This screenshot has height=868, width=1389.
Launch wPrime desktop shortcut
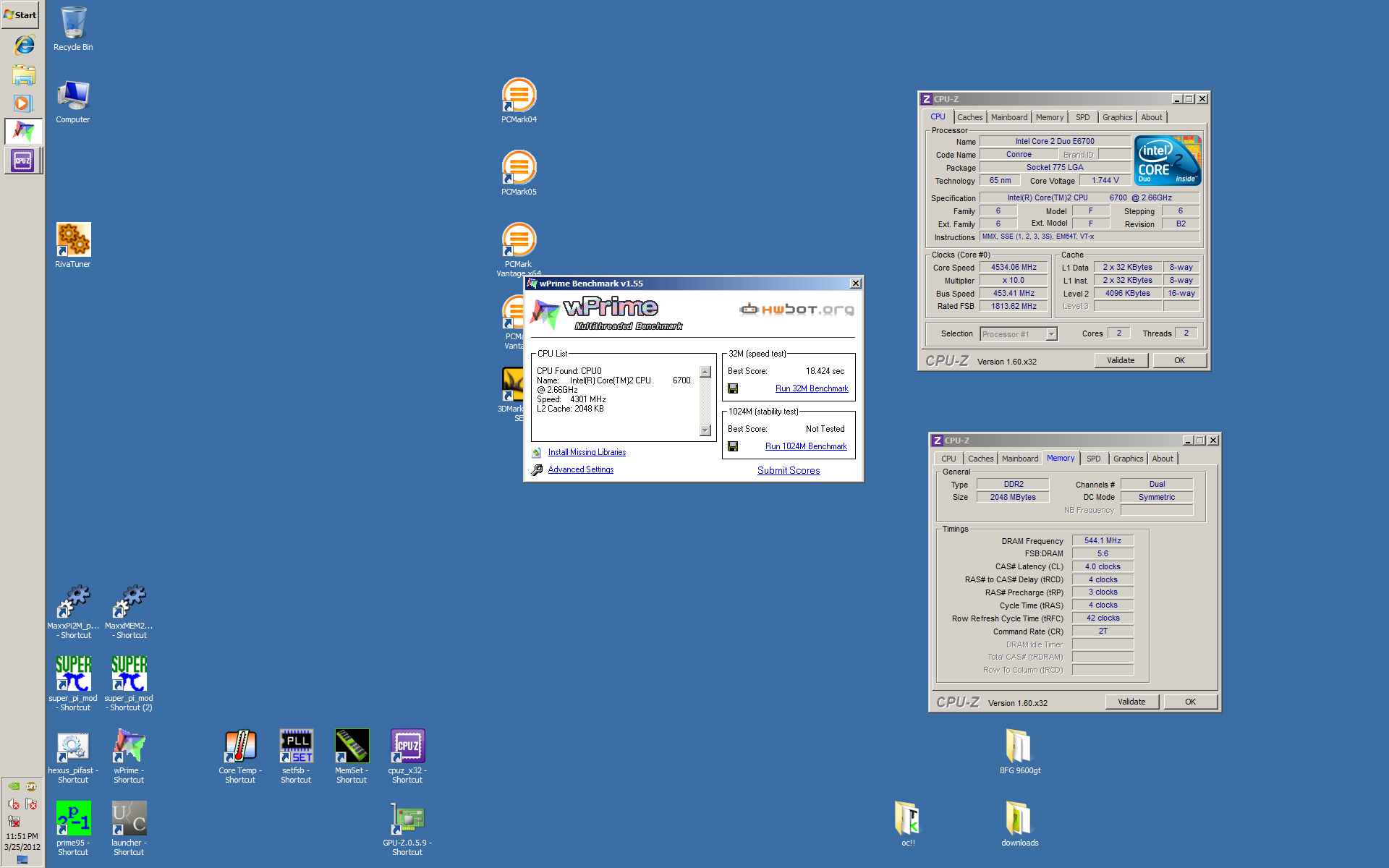pyautogui.click(x=129, y=757)
